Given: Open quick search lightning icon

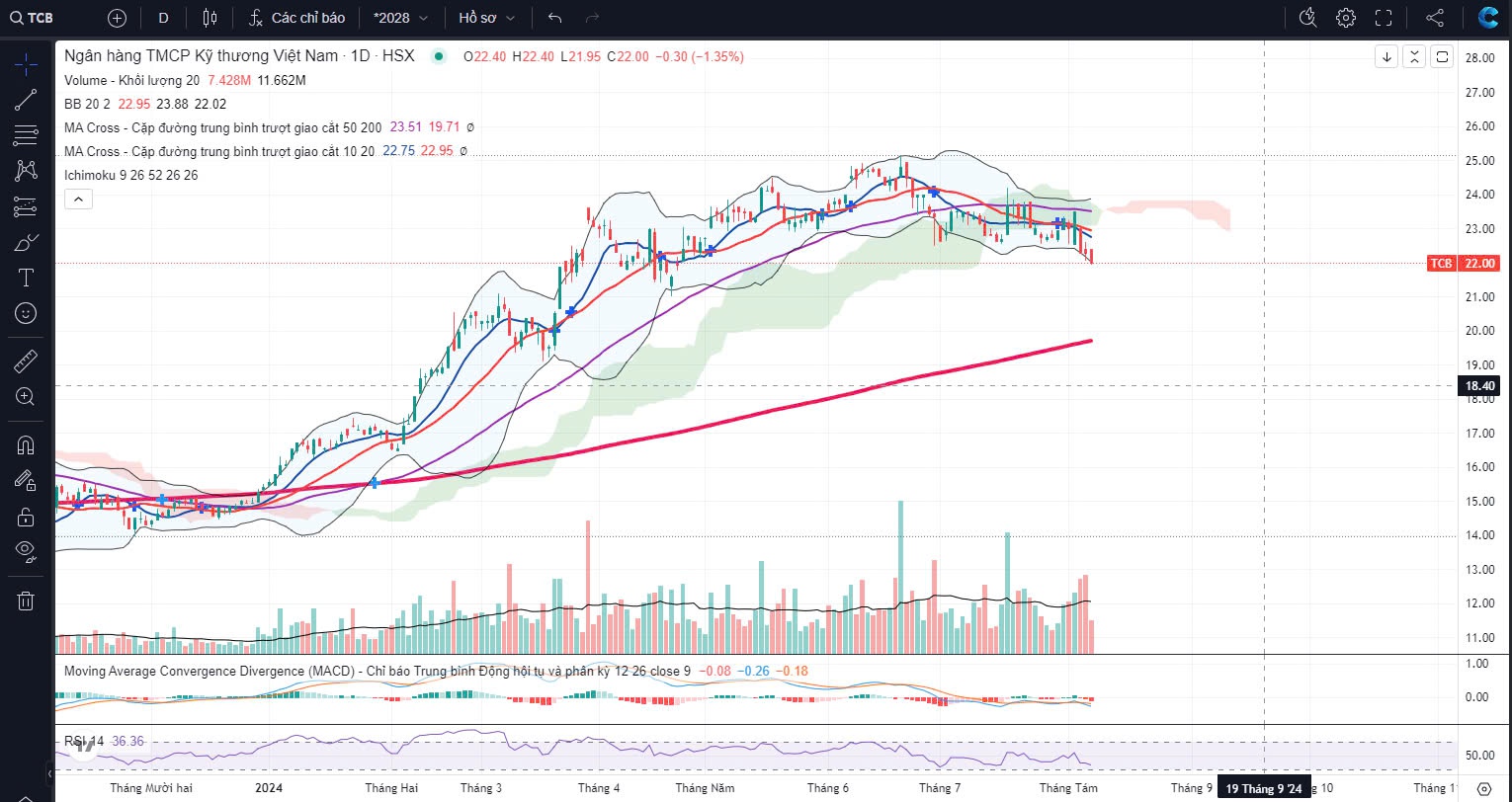Looking at the screenshot, I should click(x=1307, y=18).
